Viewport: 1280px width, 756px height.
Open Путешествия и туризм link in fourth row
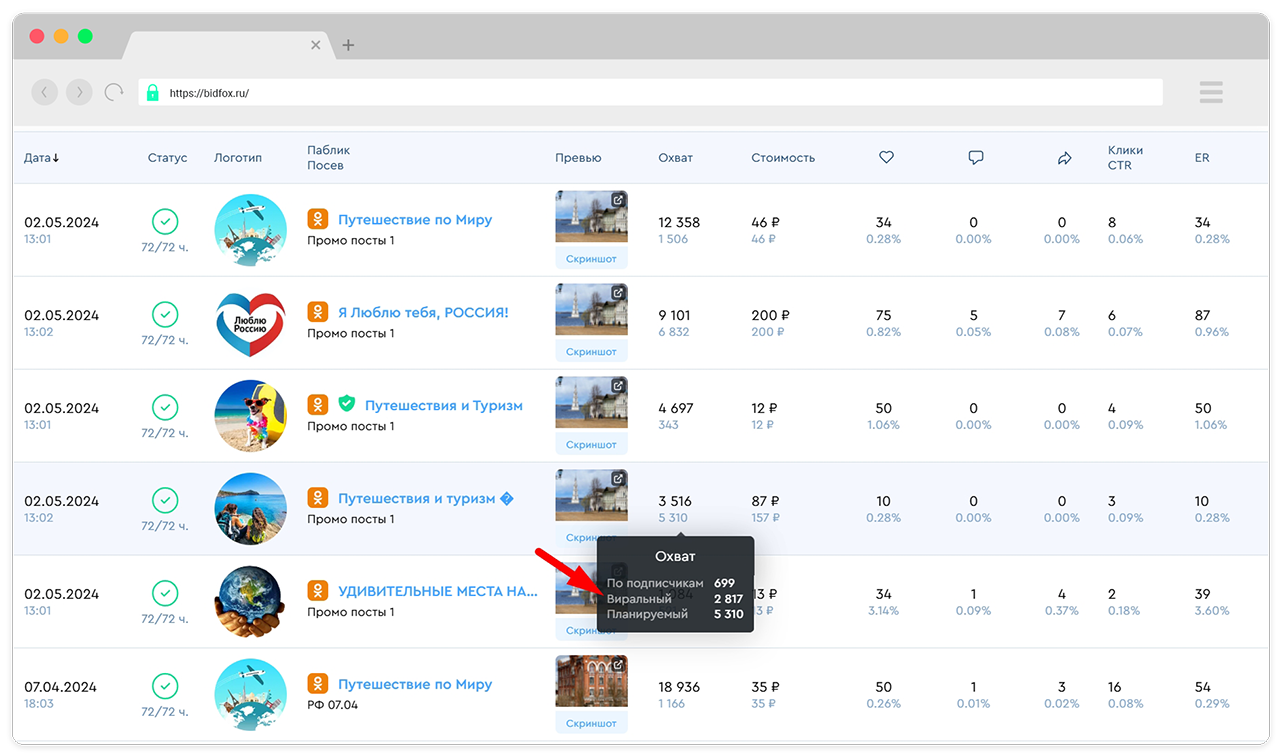[x=426, y=499]
